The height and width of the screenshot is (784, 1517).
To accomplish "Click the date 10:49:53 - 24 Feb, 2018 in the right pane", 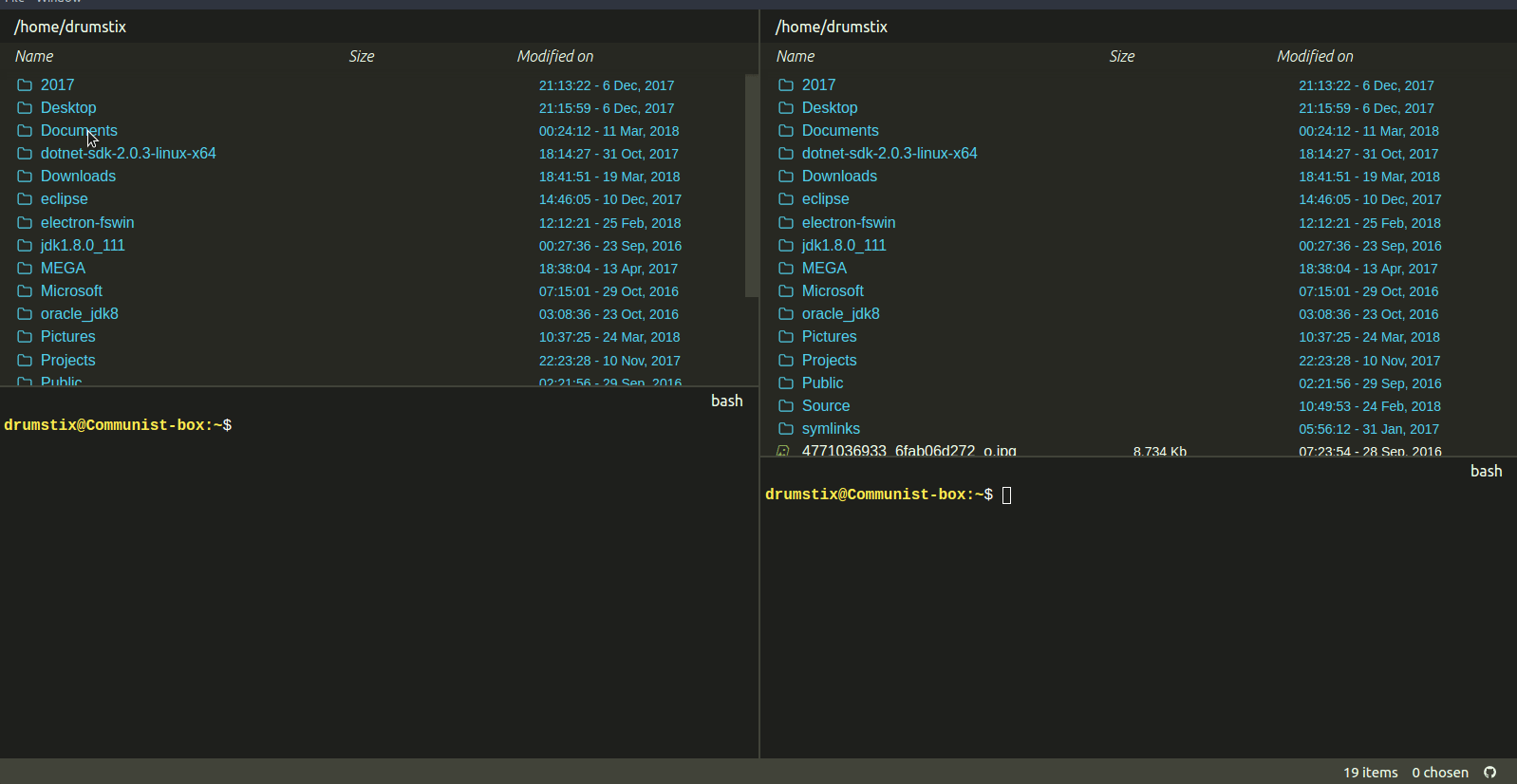I will [1370, 406].
